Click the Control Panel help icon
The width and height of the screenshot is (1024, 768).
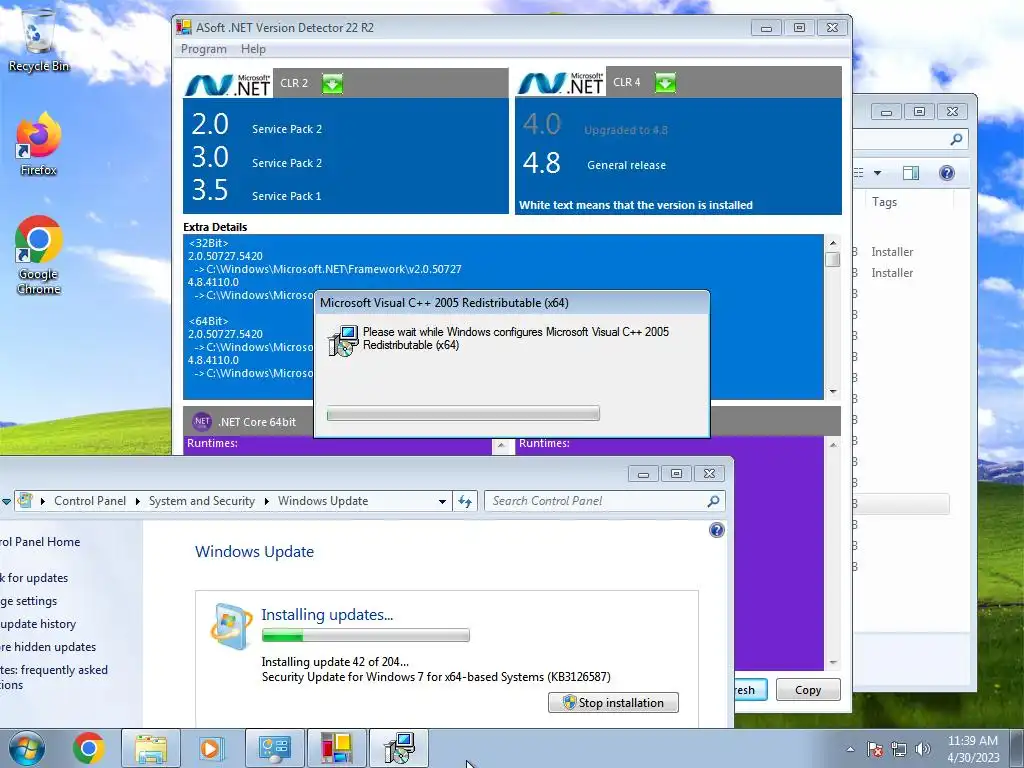click(x=716, y=530)
